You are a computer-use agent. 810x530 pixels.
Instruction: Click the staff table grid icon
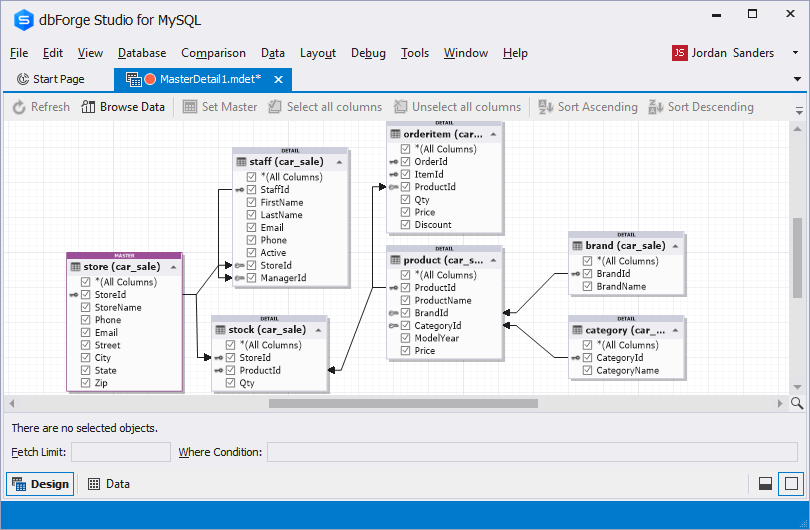coord(241,162)
